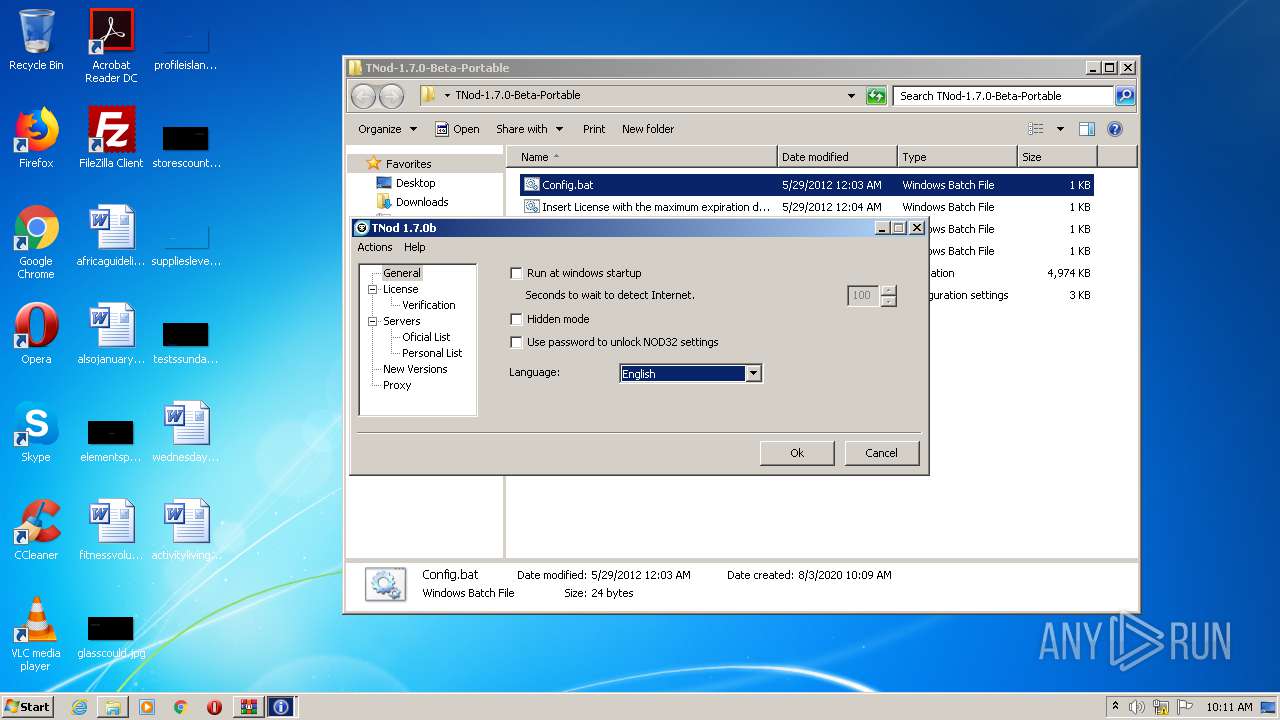Open alsojanuary Word document icon
Image resolution: width=1280 pixels, height=720 pixels.
111,334
